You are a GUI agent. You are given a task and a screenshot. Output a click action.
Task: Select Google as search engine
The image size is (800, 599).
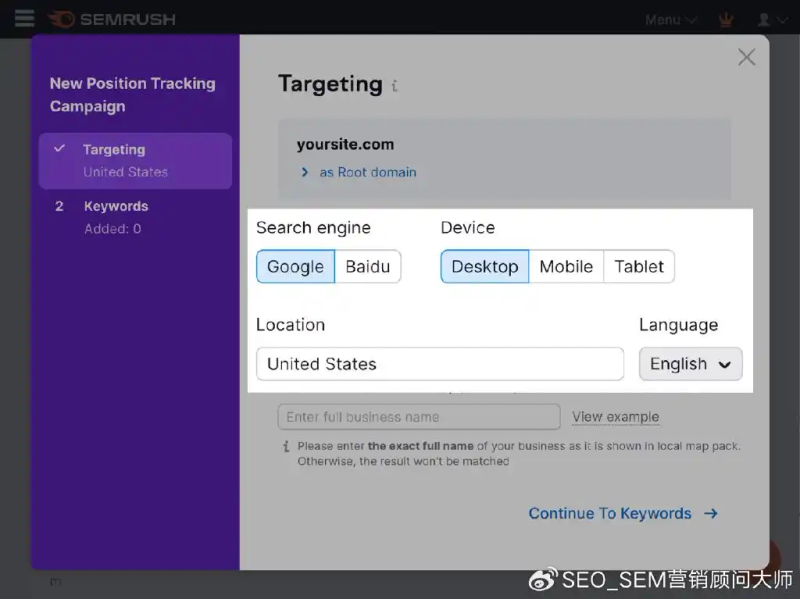(295, 267)
